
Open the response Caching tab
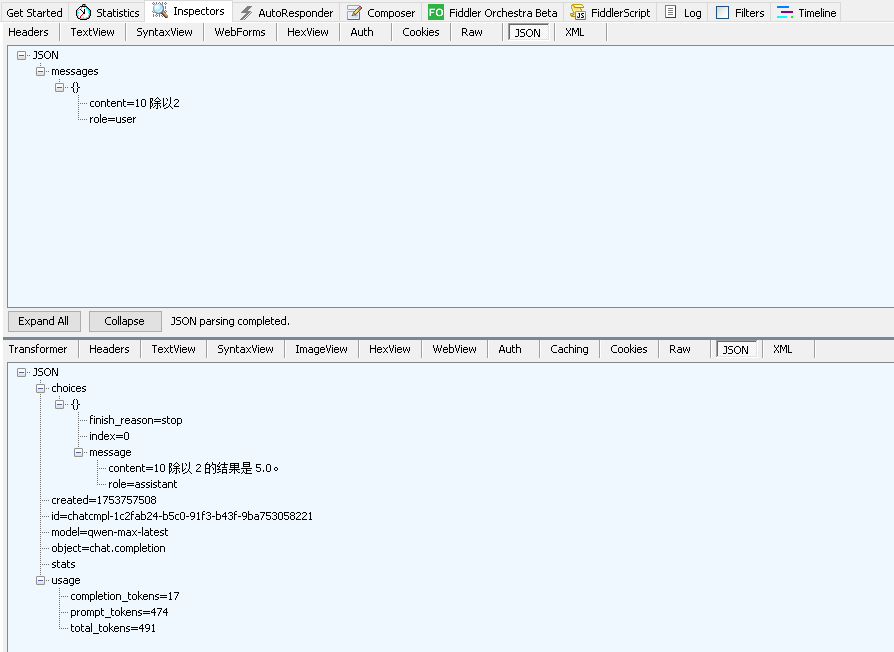coord(569,349)
